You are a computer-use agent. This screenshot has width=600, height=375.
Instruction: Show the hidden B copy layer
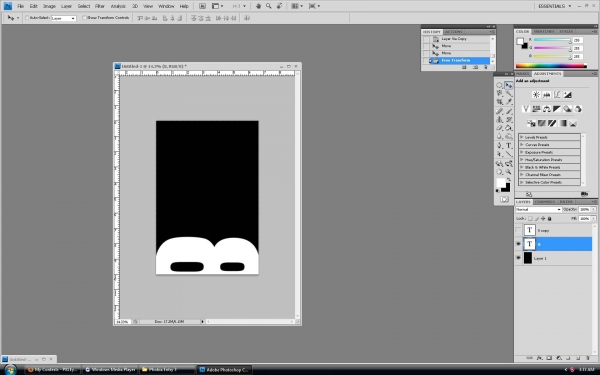click(518, 230)
